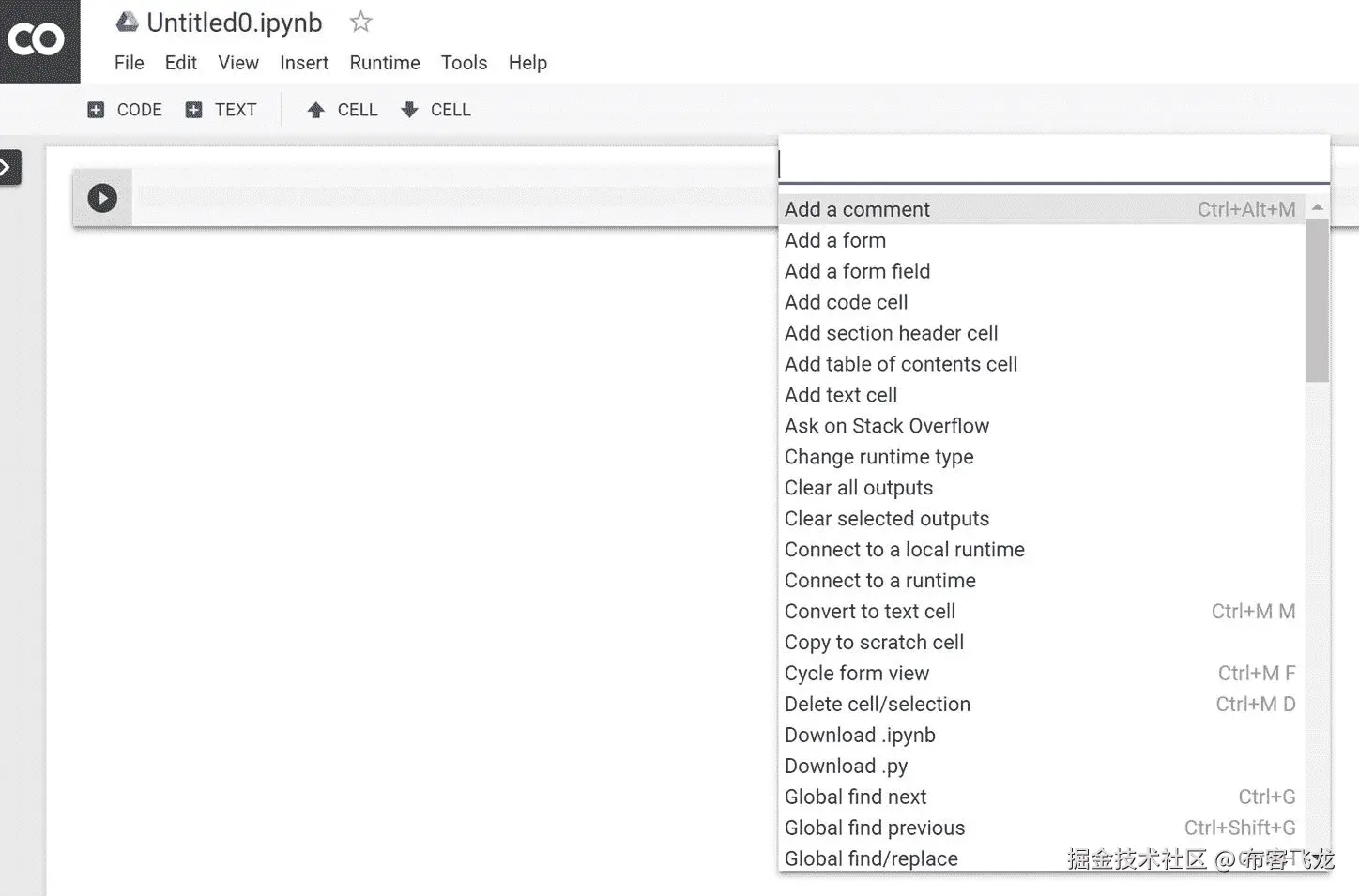
Task: Select 'Global find next' command
Action: pos(1042,797)
